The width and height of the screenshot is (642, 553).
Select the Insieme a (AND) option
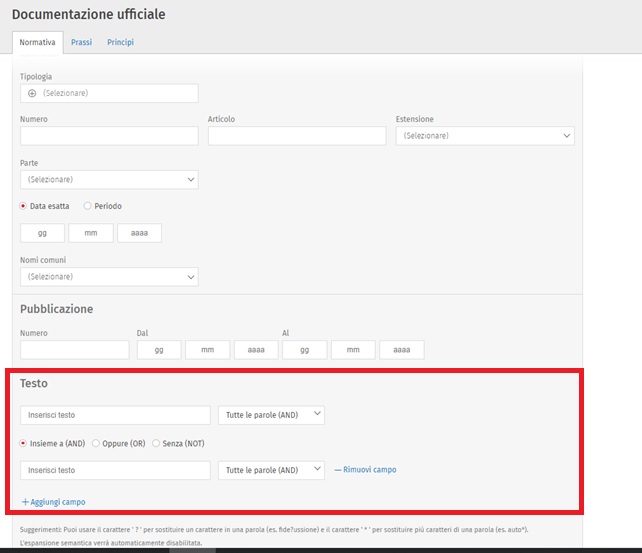tap(24, 443)
